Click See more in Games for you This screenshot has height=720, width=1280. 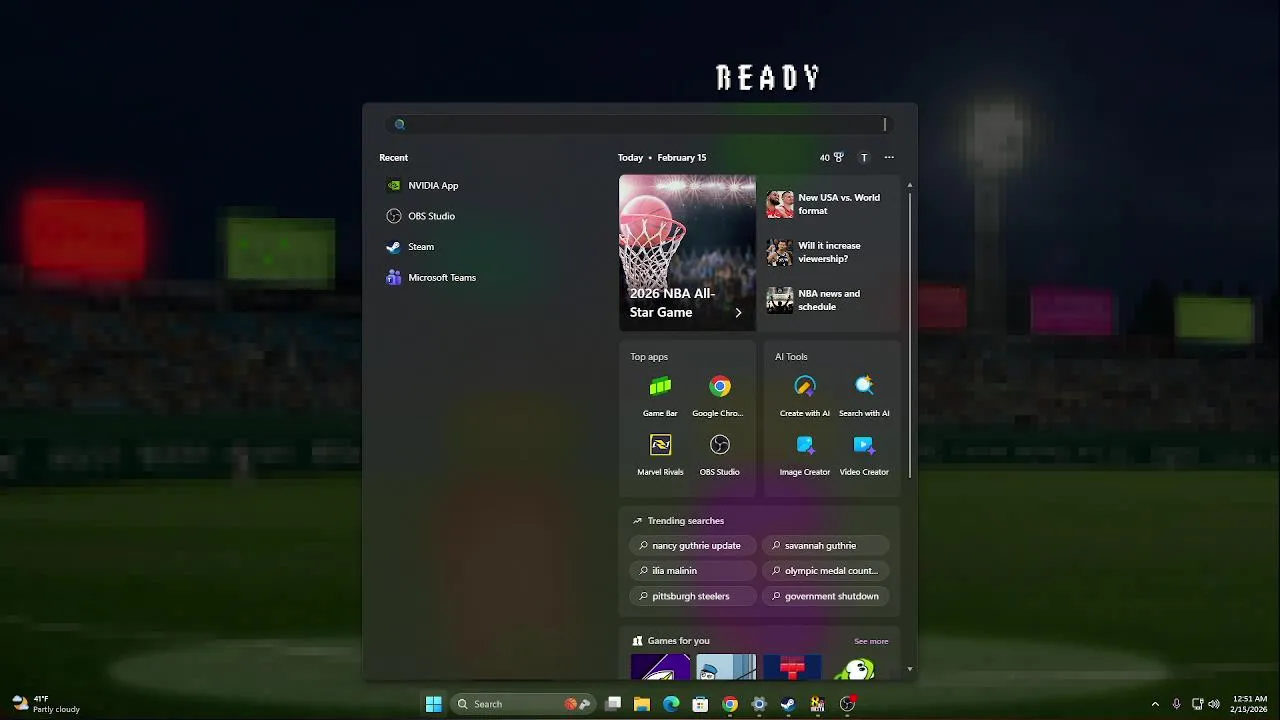(871, 641)
